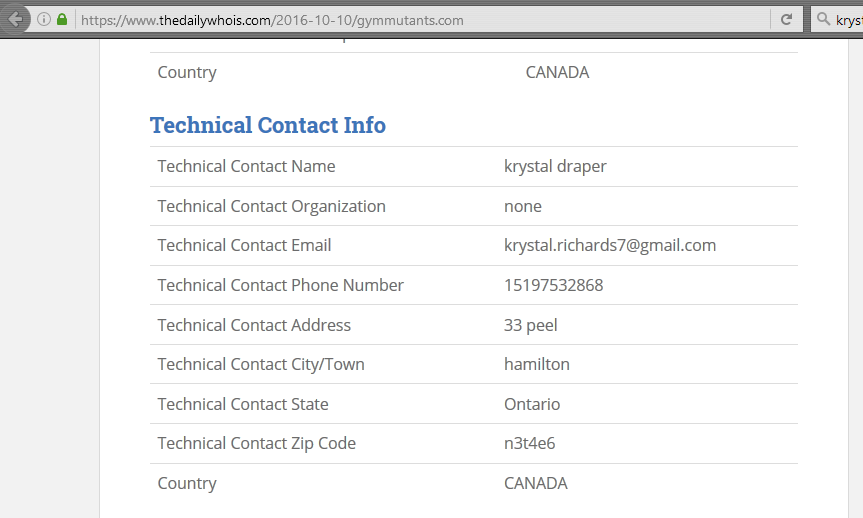This screenshot has width=863, height=518.
Task: Select the email krystal.richards7@gmail.com
Action: 610,246
